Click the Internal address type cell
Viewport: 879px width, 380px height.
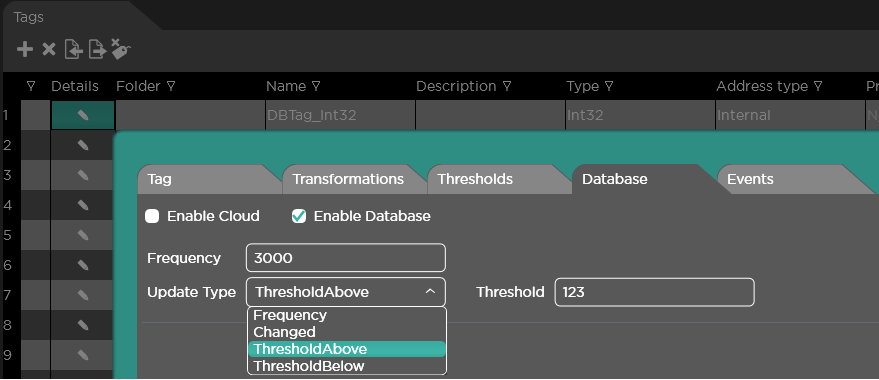(x=790, y=115)
